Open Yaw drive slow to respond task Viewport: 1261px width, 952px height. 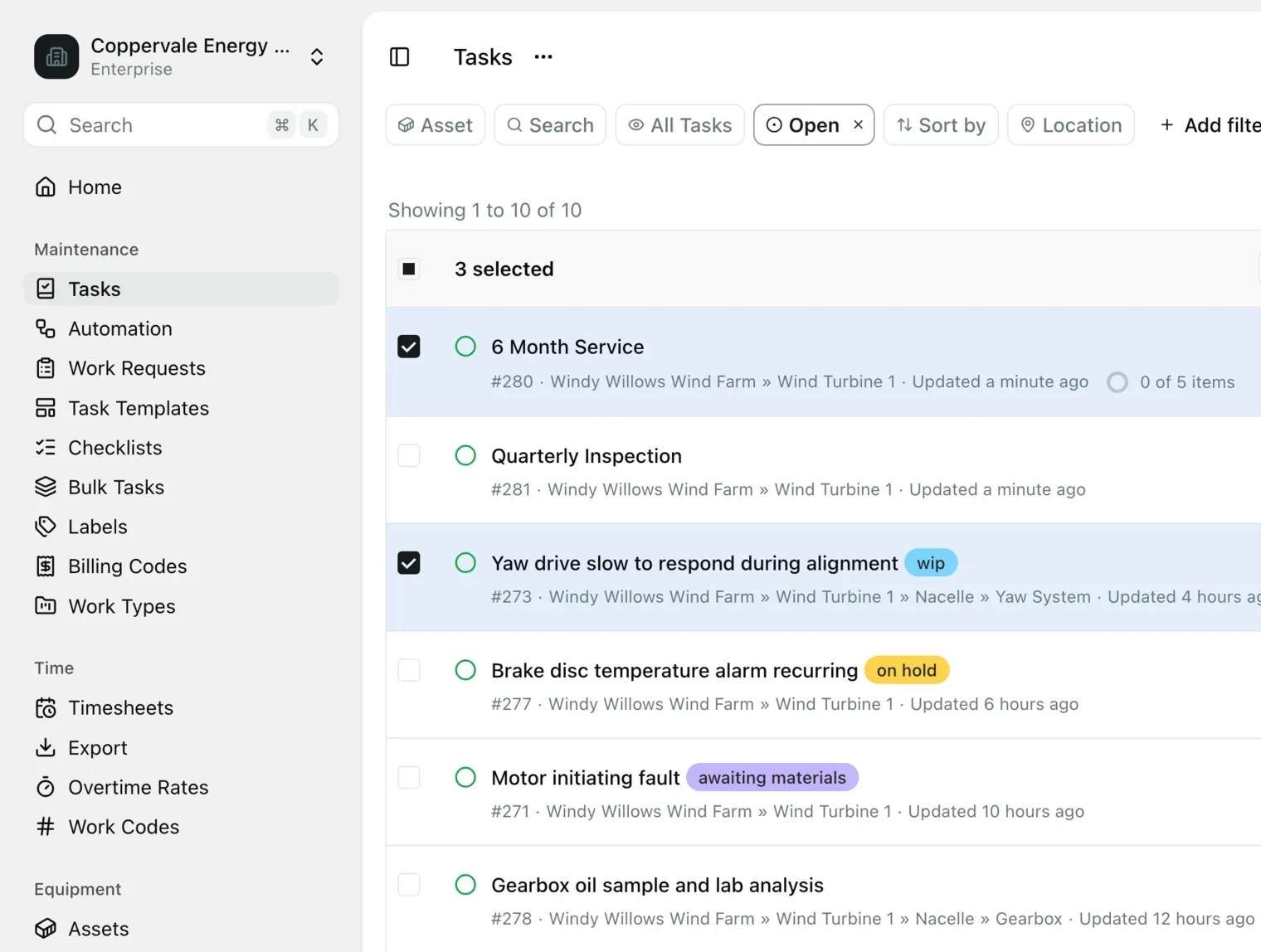coord(694,563)
